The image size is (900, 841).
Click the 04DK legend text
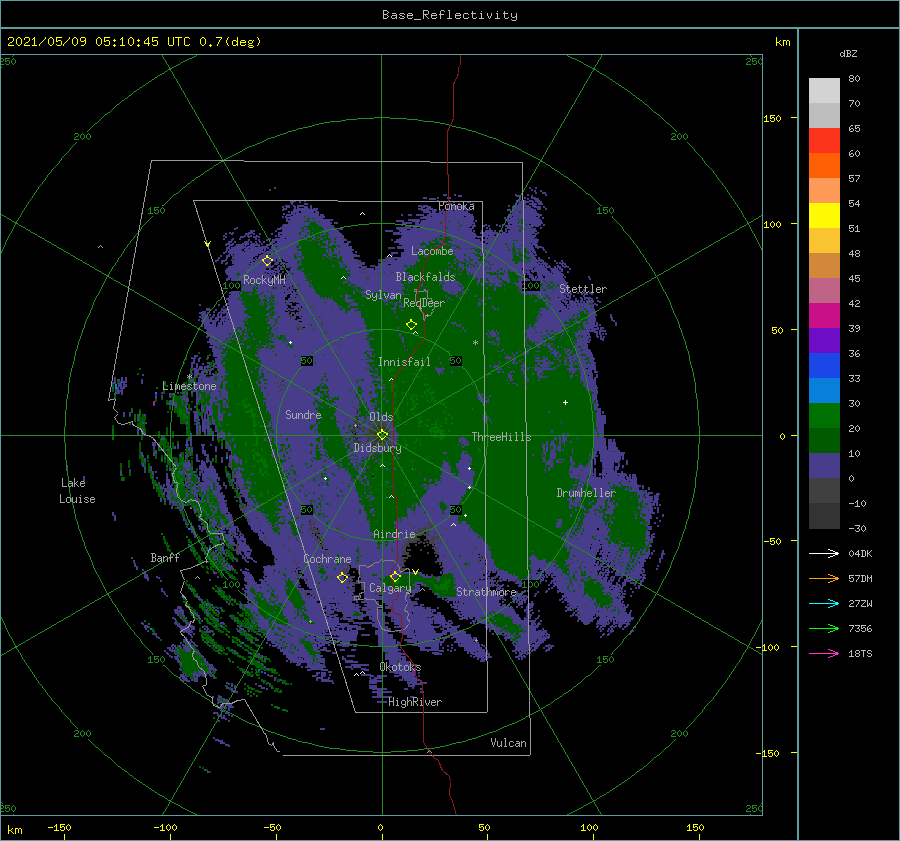click(860, 553)
